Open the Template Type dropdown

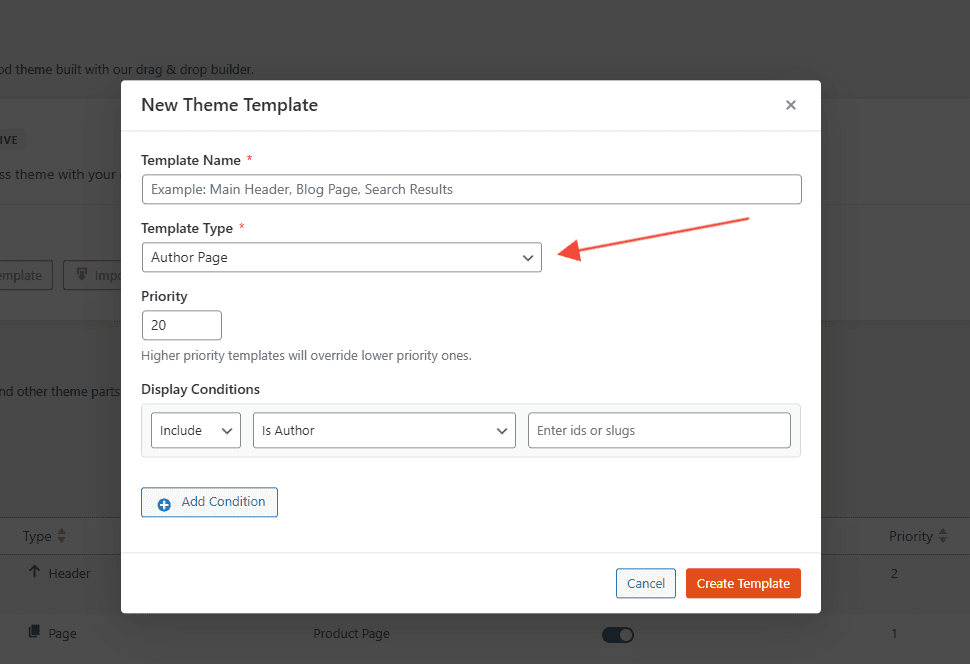tap(341, 257)
